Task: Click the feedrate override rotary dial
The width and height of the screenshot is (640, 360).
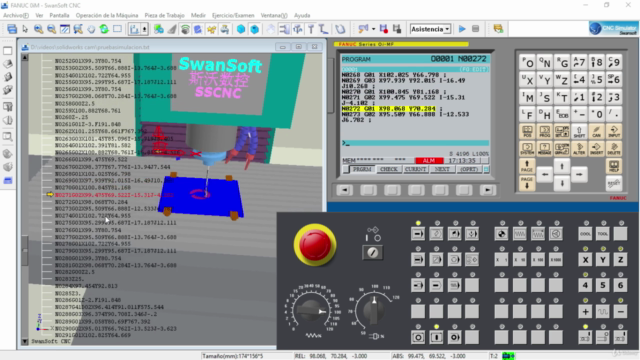Action: coord(313,311)
